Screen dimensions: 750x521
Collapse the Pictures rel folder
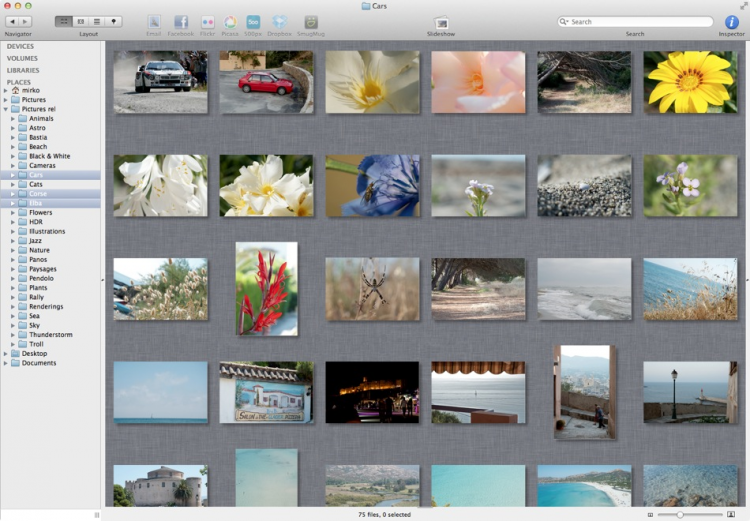(x=6, y=109)
